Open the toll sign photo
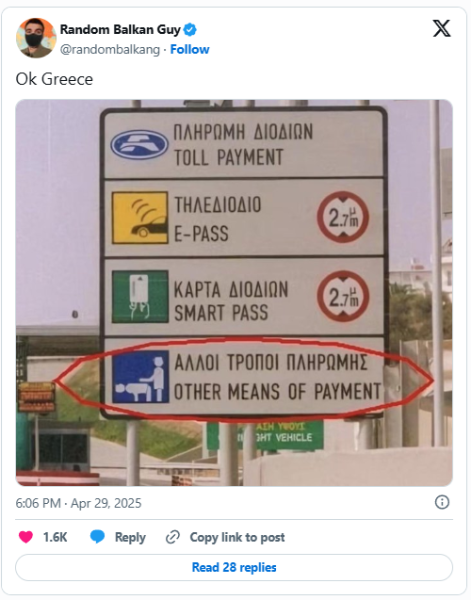The image size is (471, 600). 234,293
